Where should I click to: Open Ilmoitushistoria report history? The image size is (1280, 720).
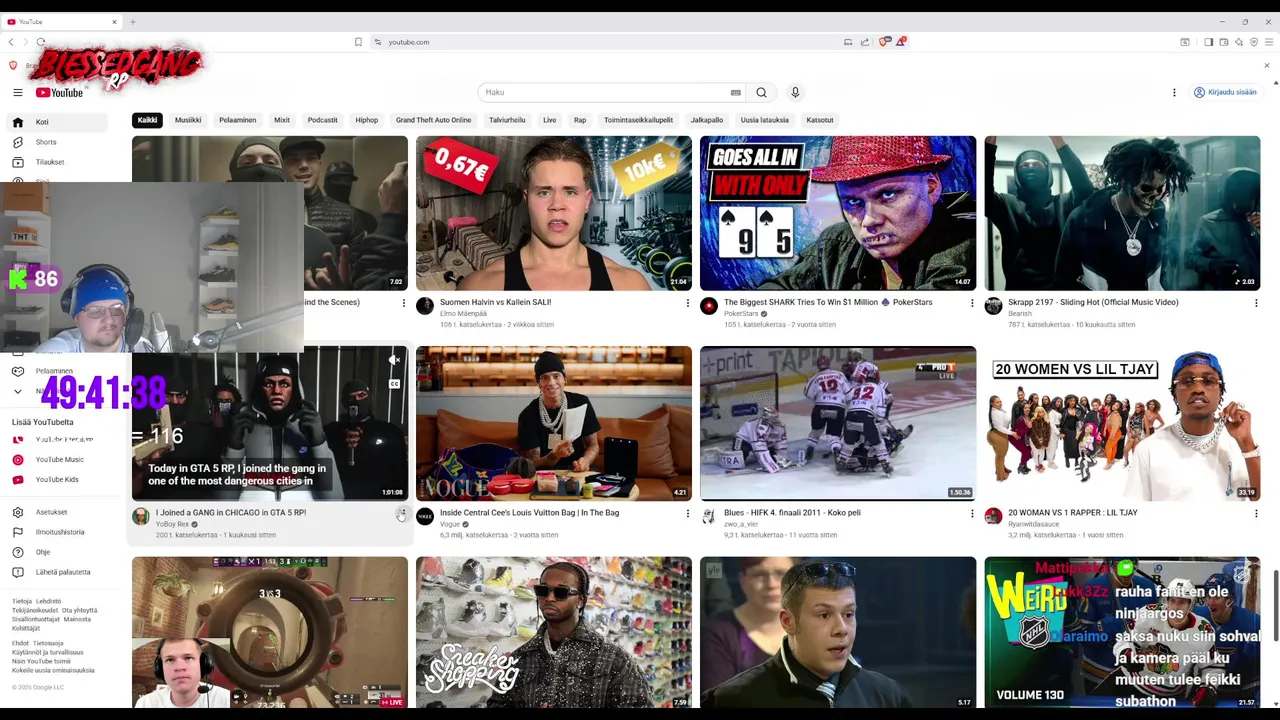(57, 532)
